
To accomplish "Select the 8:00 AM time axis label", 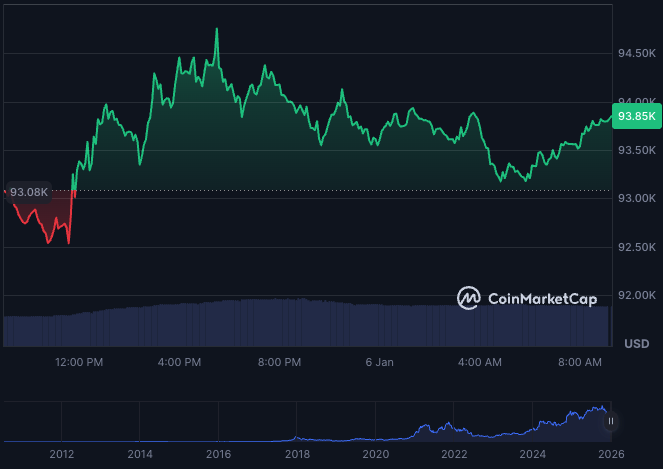I will pos(580,361).
